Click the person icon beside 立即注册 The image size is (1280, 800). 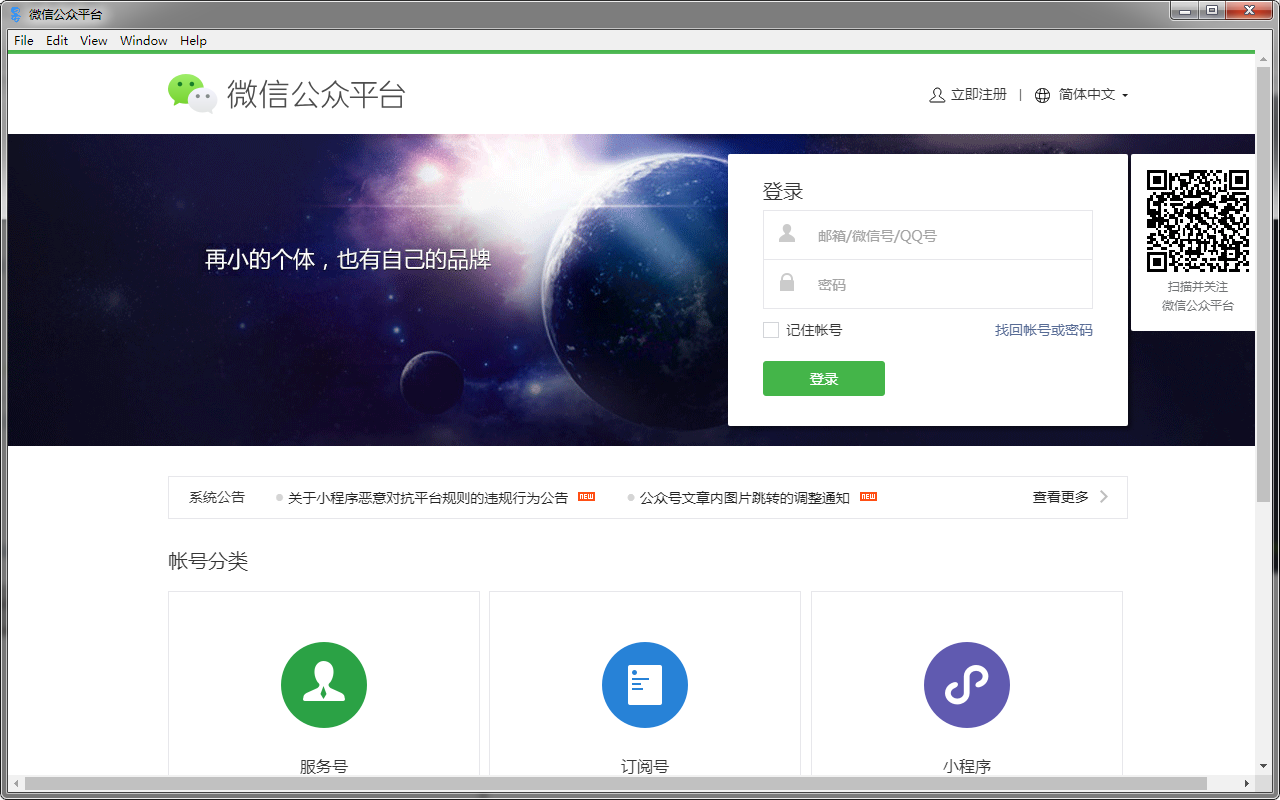pos(936,94)
